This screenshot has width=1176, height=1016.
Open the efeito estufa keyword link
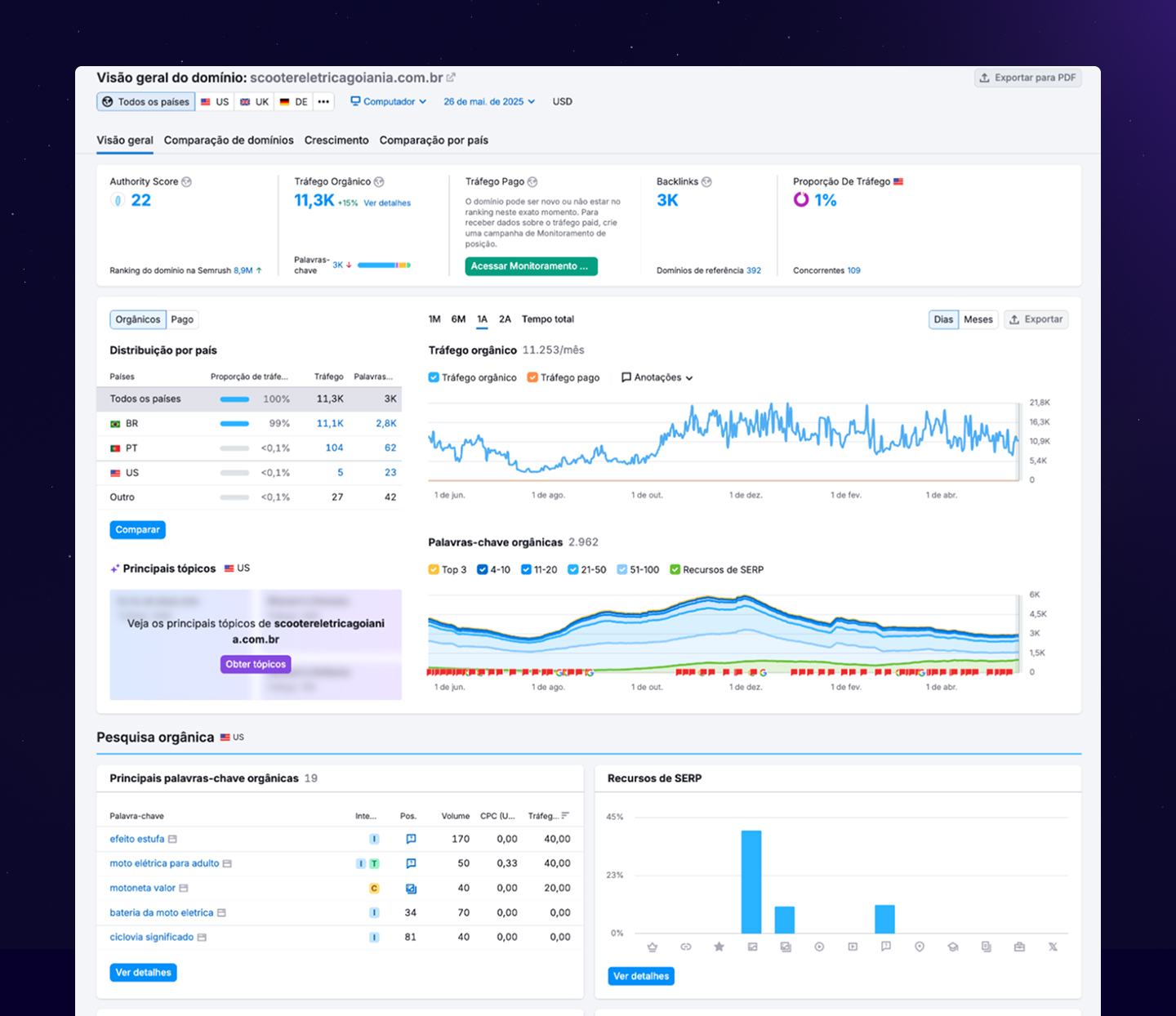click(x=136, y=840)
